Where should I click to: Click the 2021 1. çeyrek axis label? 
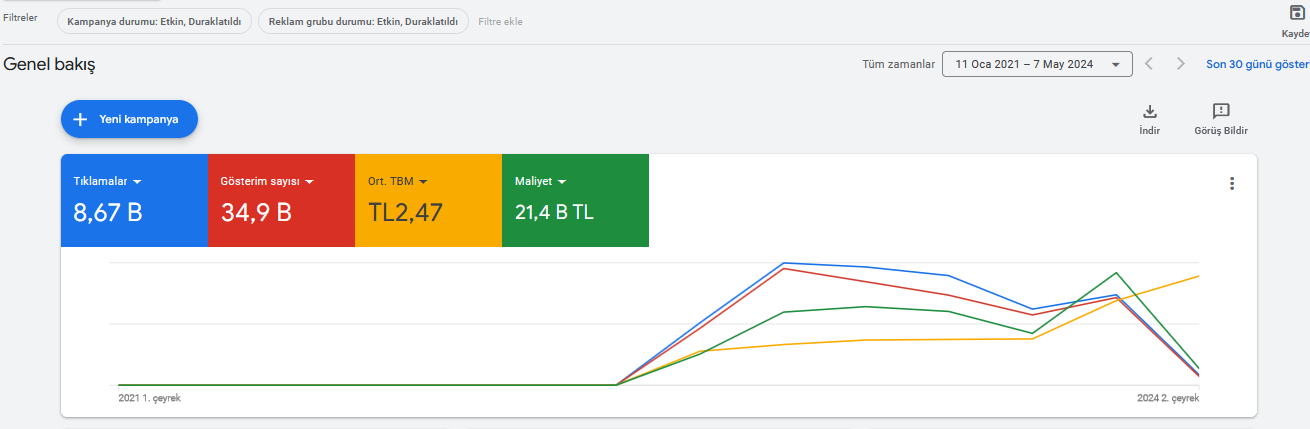[150, 398]
